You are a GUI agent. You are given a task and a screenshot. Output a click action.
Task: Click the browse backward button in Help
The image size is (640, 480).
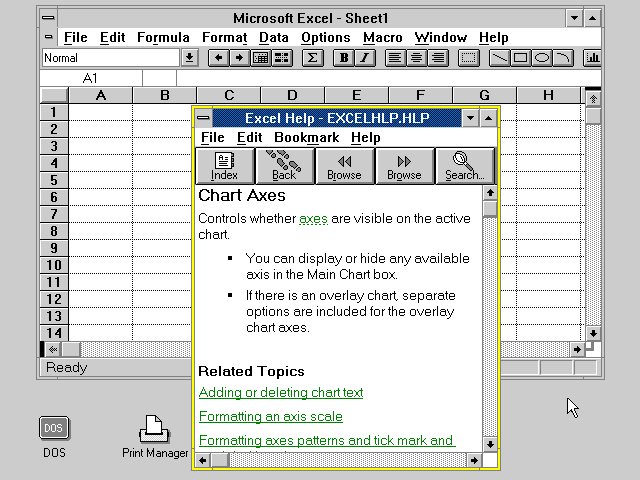coord(344,166)
